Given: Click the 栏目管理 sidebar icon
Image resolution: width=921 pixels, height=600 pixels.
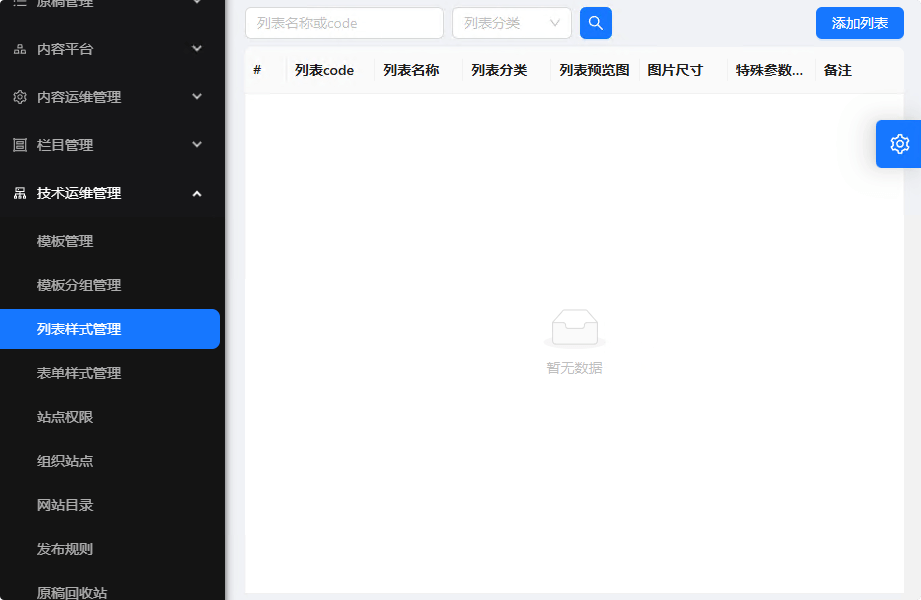Looking at the screenshot, I should point(20,145).
